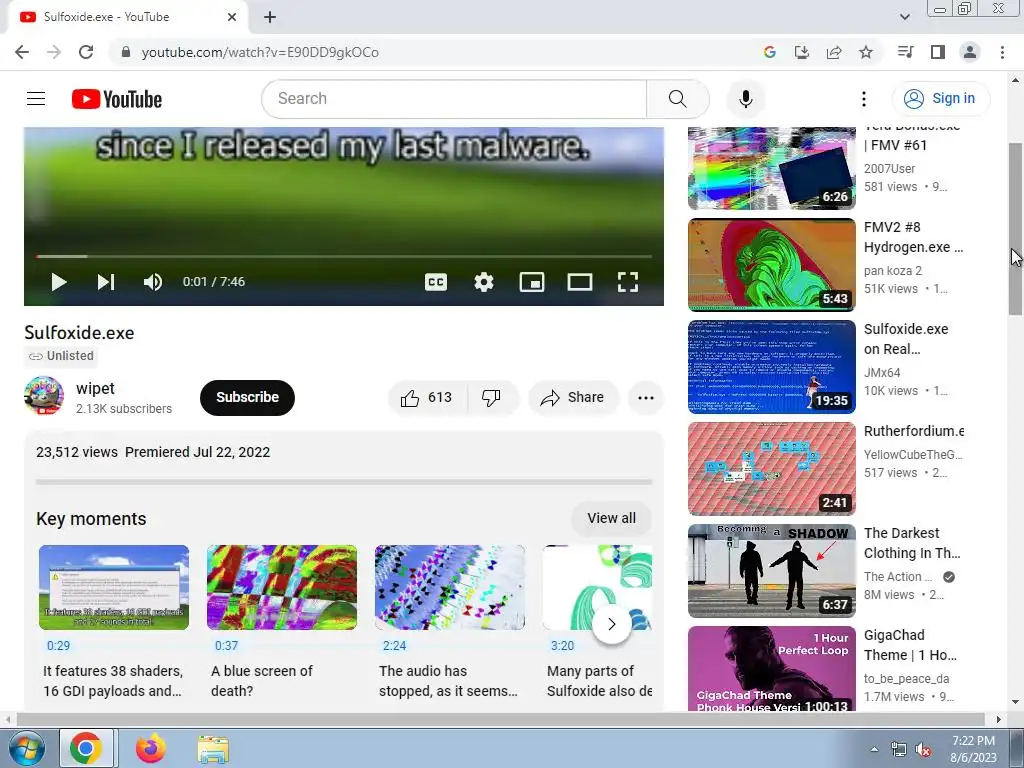Click the horizontal page scrollbar
This screenshot has width=1024, height=768.
(x=500, y=719)
